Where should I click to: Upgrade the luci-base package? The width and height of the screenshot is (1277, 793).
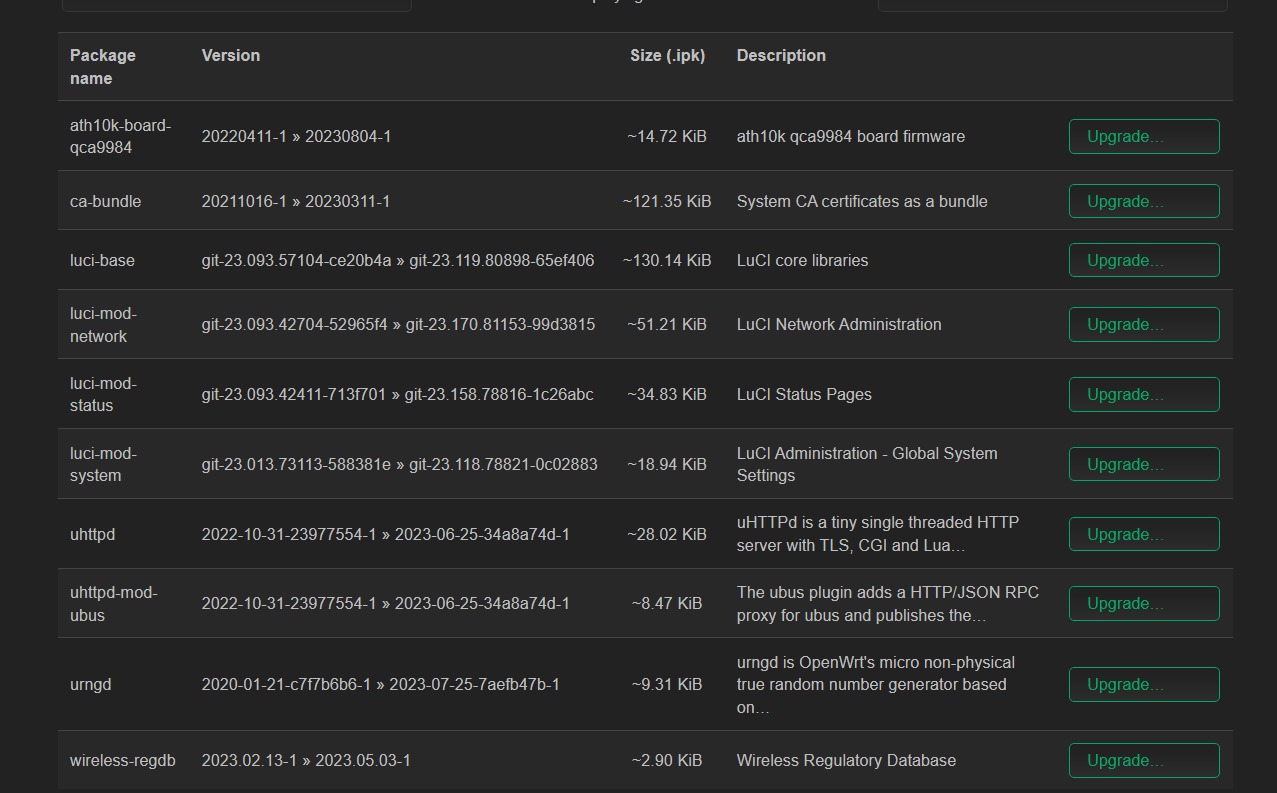click(x=1144, y=260)
